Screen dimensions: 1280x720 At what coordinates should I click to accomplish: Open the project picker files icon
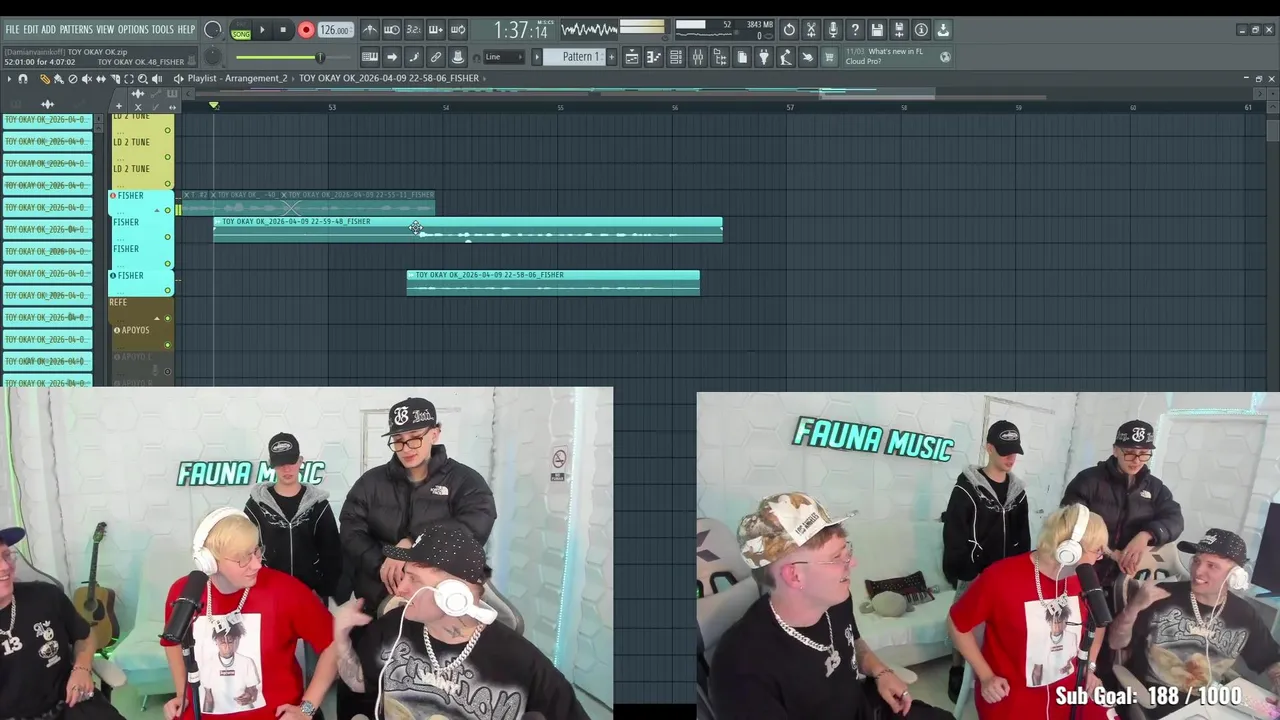point(742,57)
